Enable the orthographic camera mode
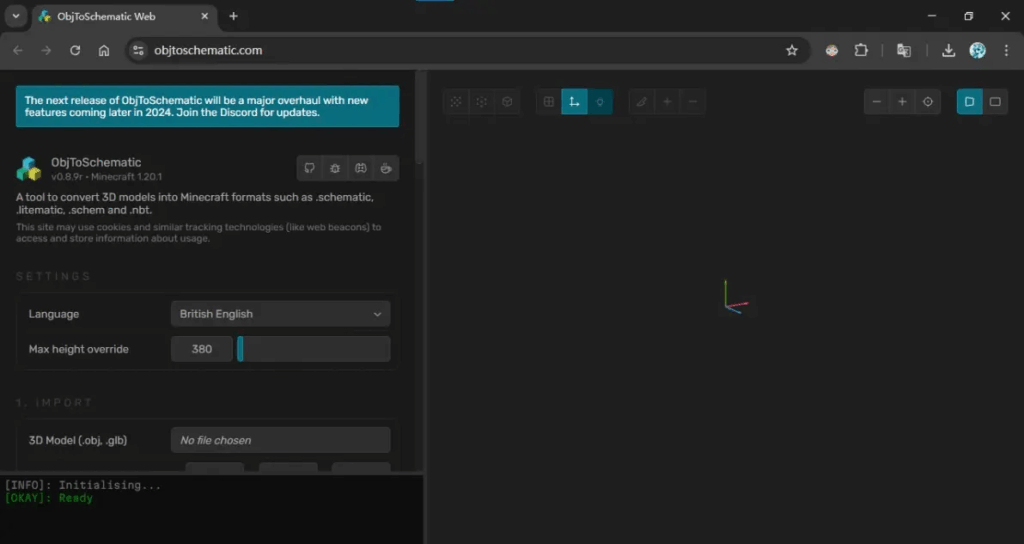 995,102
